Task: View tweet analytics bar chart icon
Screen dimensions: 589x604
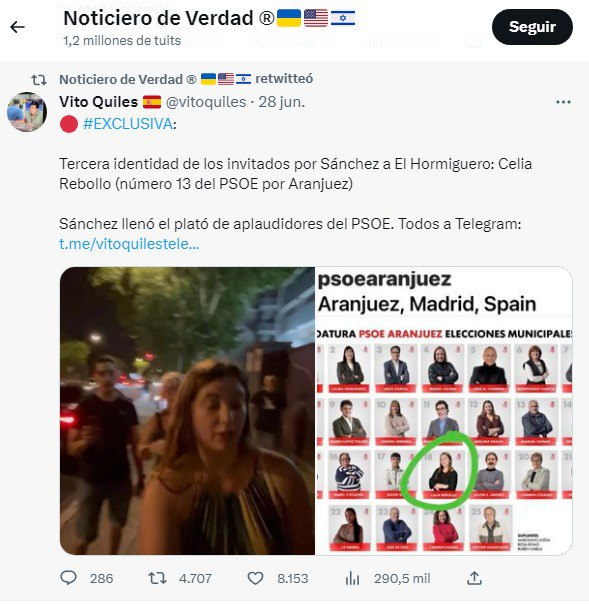Action: point(352,578)
